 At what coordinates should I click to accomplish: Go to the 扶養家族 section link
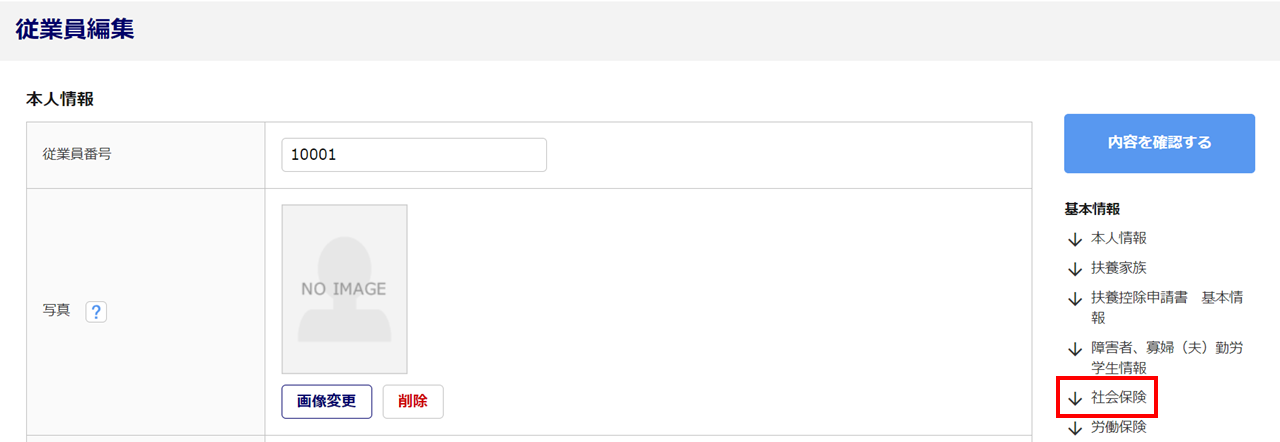(1119, 268)
